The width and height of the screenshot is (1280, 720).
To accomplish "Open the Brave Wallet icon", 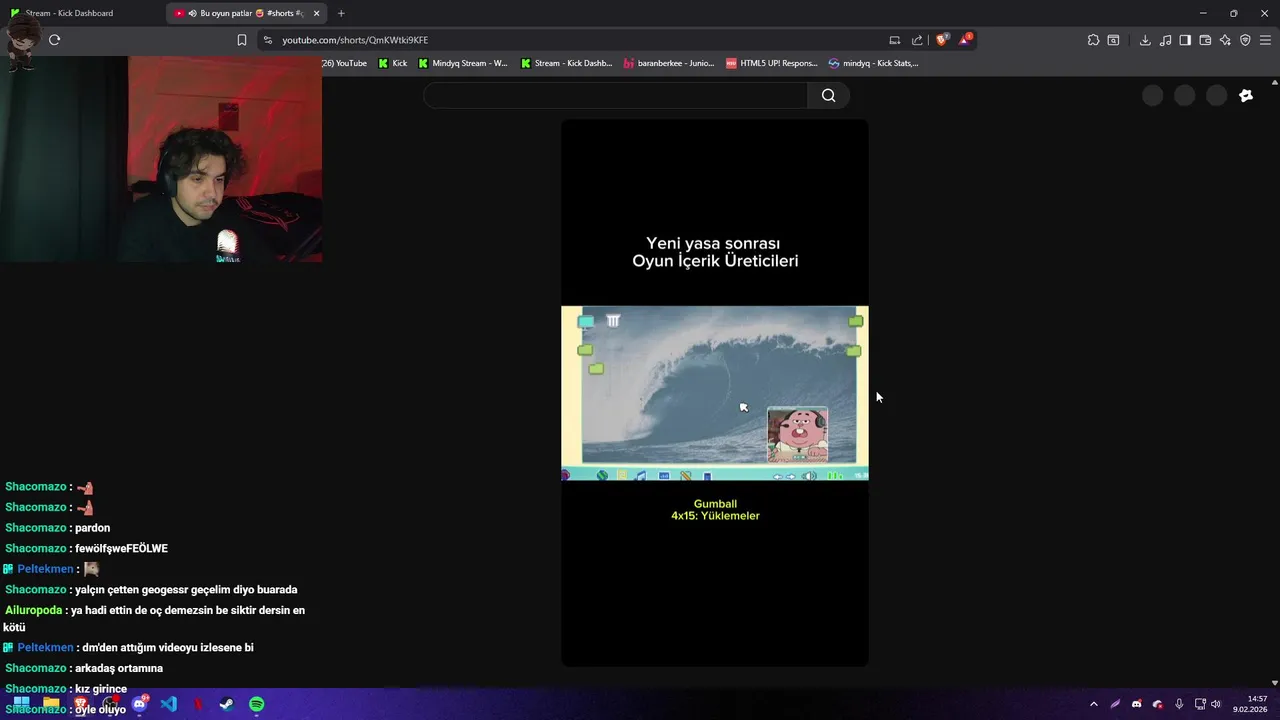I will [x=1205, y=40].
